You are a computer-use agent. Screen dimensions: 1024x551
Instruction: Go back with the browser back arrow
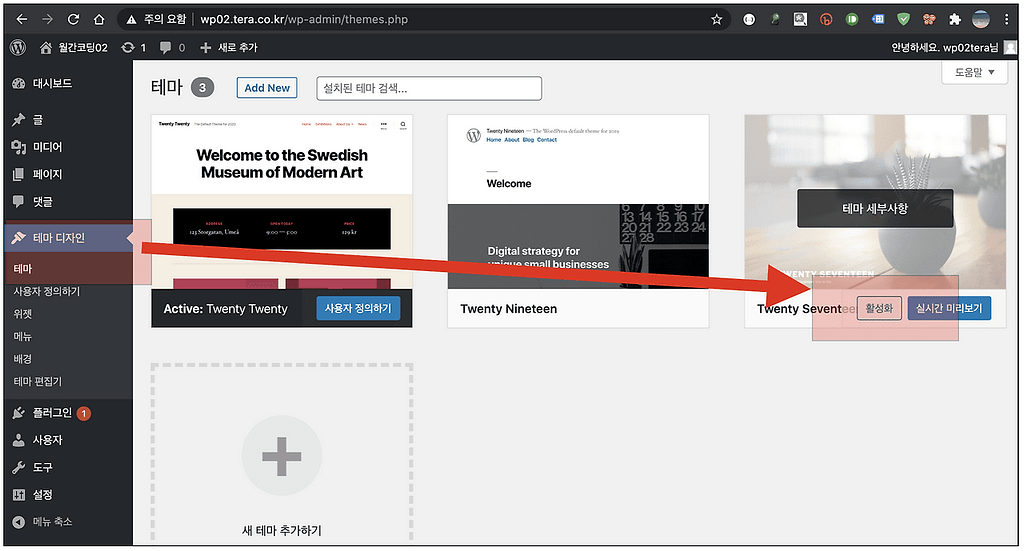click(22, 19)
